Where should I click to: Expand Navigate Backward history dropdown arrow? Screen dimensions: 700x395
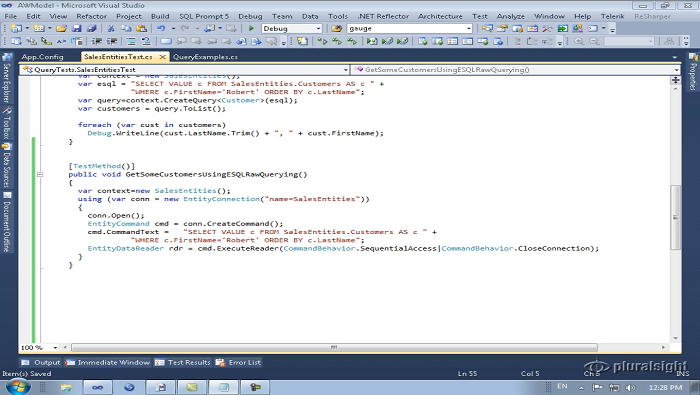220,28
